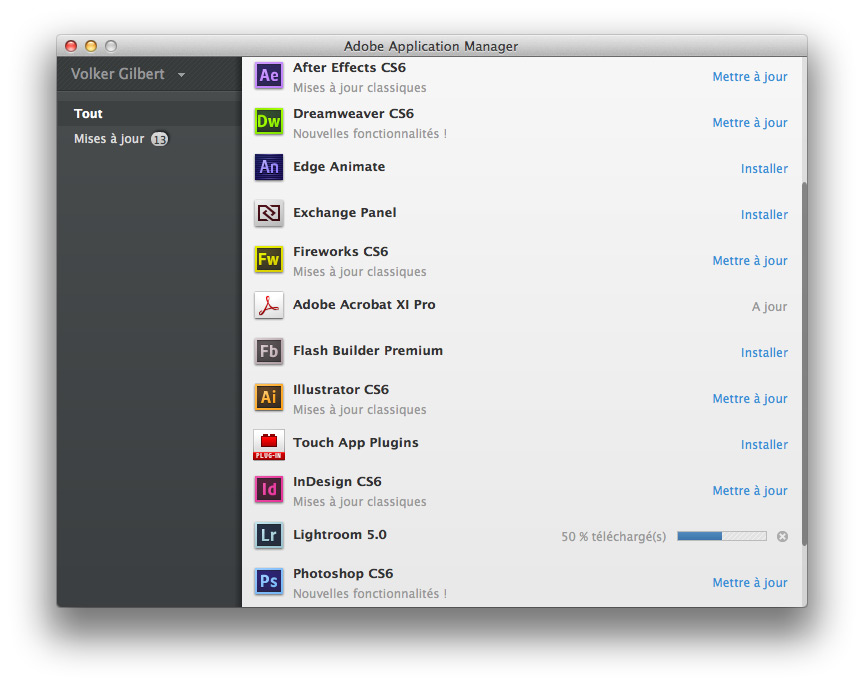Screen dimensions: 864x686
Task: Update After Effects CS6 via Mettre à jour
Action: pyautogui.click(x=749, y=77)
